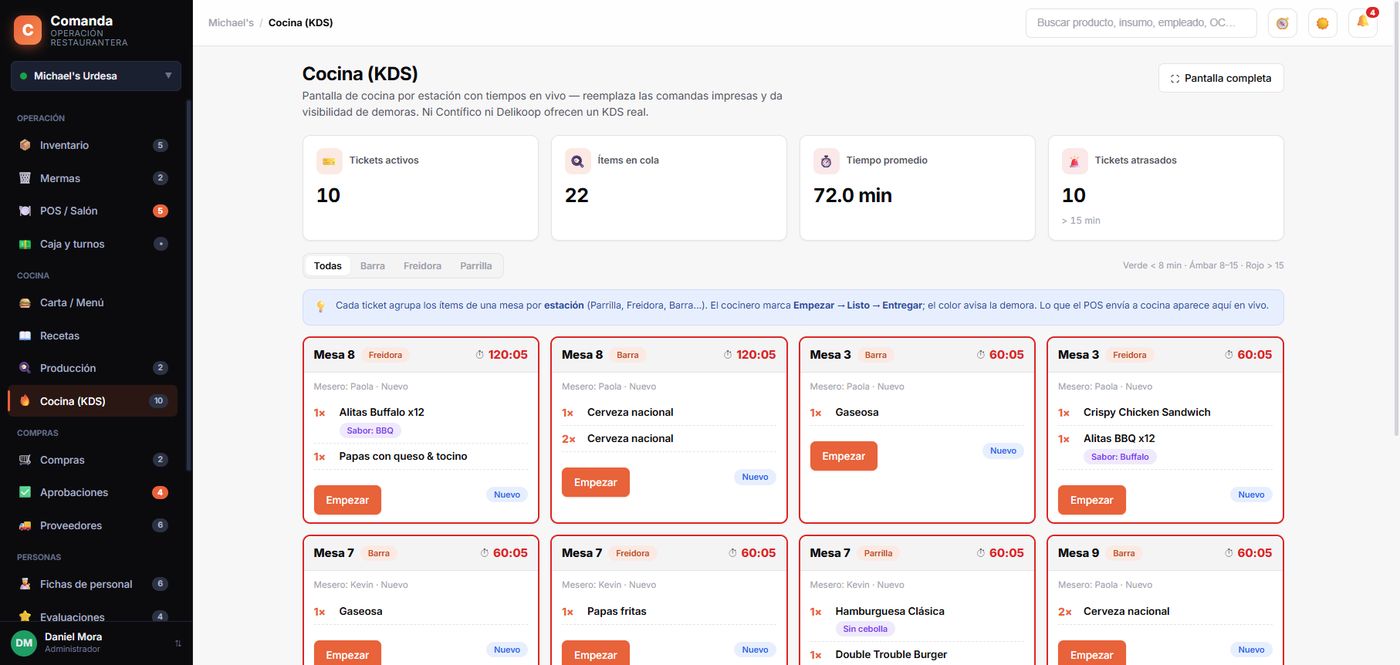Image resolution: width=1400 pixels, height=665 pixels.
Task: Open Carta / Menú page
Action: coord(93,302)
